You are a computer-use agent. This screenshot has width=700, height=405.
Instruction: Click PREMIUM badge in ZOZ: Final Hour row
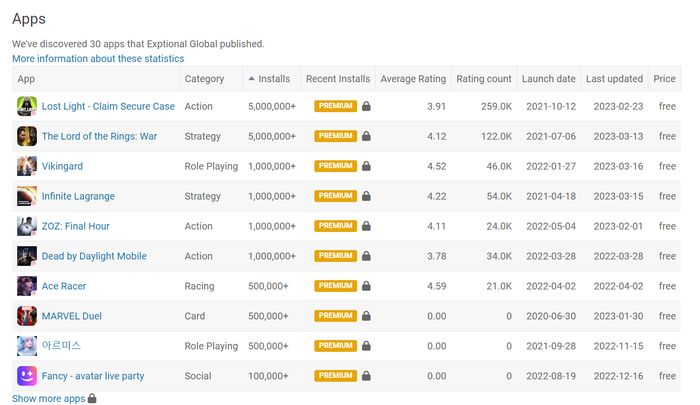pyautogui.click(x=335, y=225)
